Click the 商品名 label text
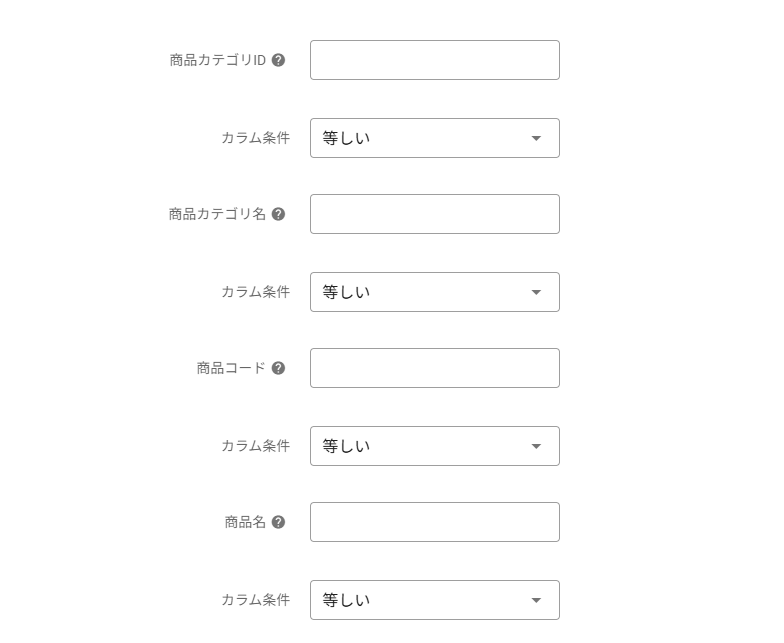784x643 pixels. point(245,522)
